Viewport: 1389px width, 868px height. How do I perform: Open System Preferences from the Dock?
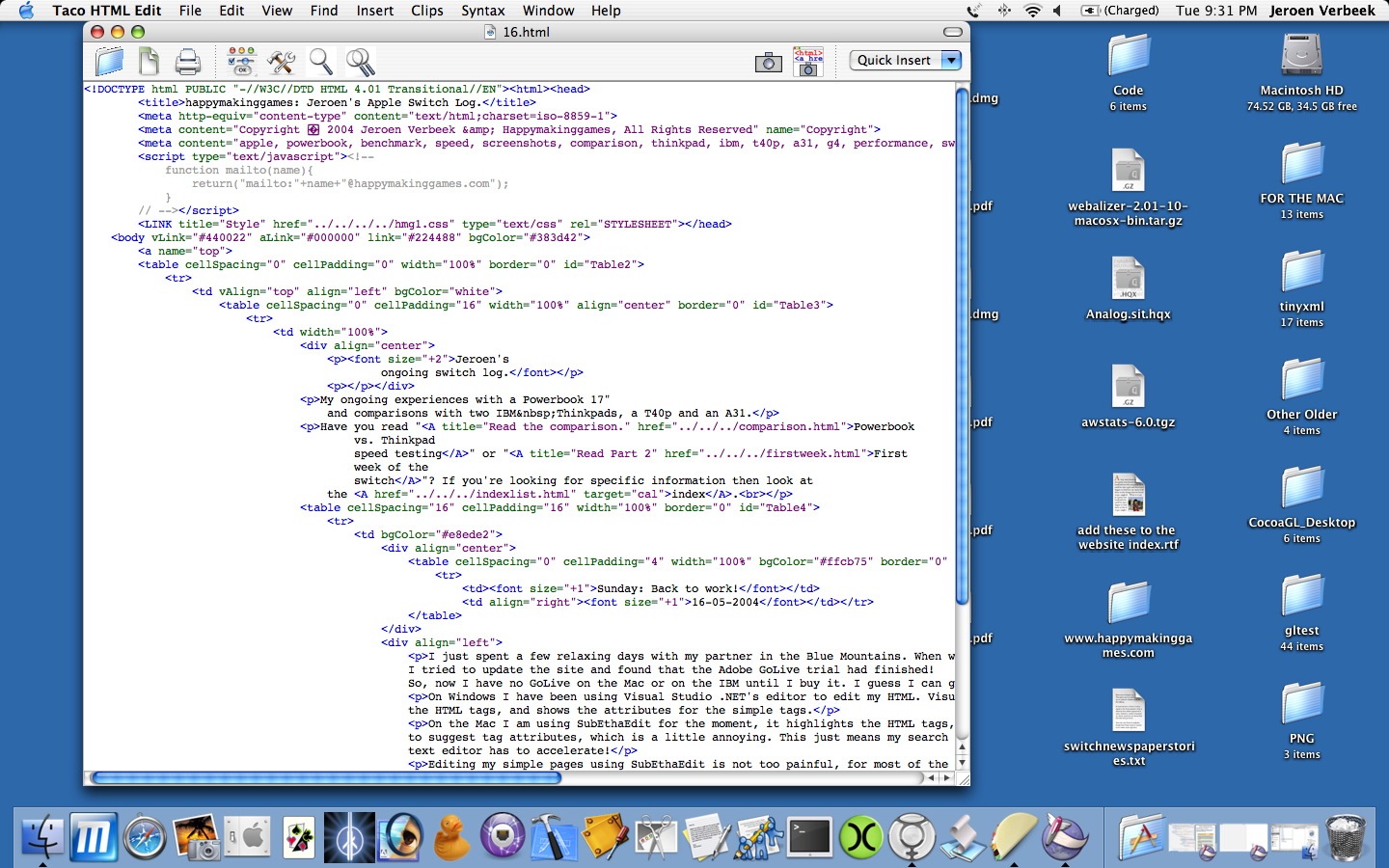(248, 836)
